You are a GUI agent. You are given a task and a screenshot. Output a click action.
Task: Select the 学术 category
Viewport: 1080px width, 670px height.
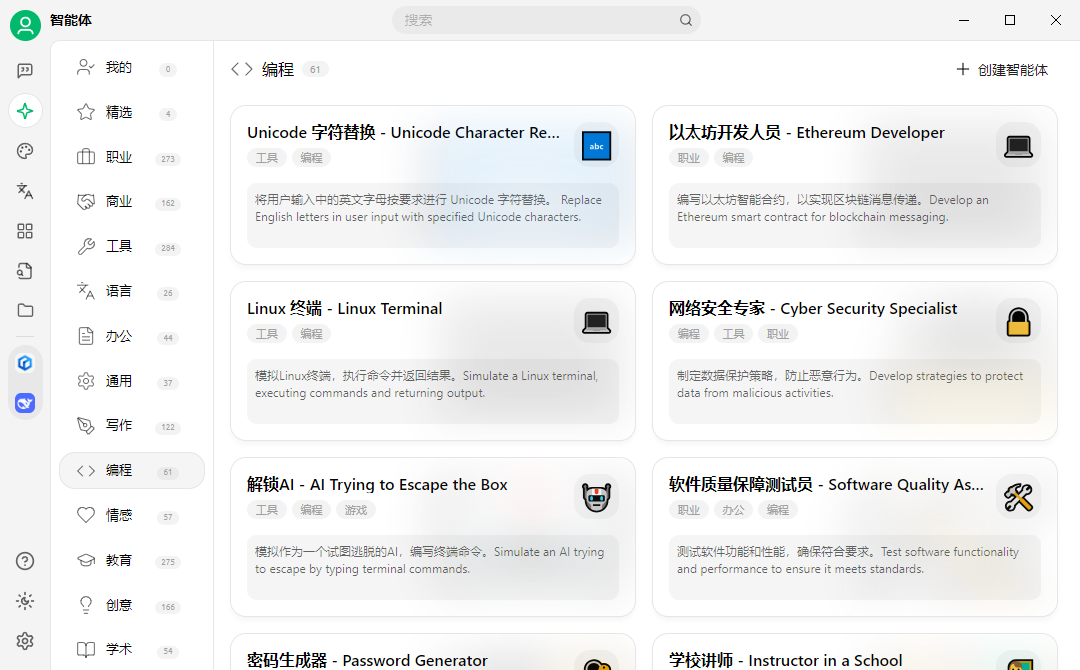click(x=132, y=649)
